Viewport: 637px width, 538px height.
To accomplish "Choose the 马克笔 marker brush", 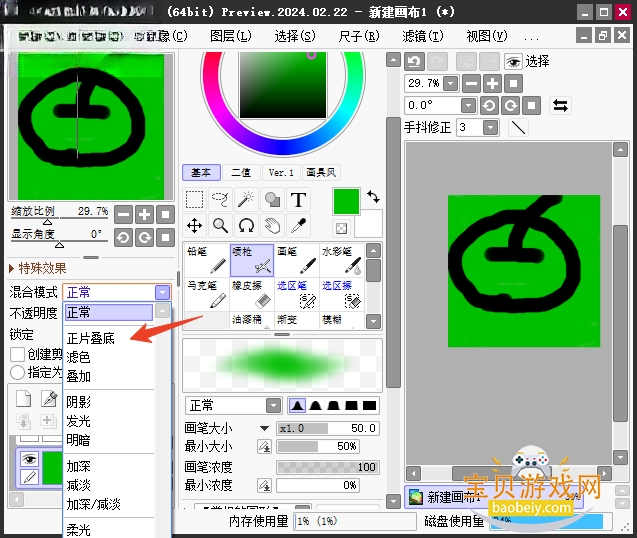I will point(207,295).
